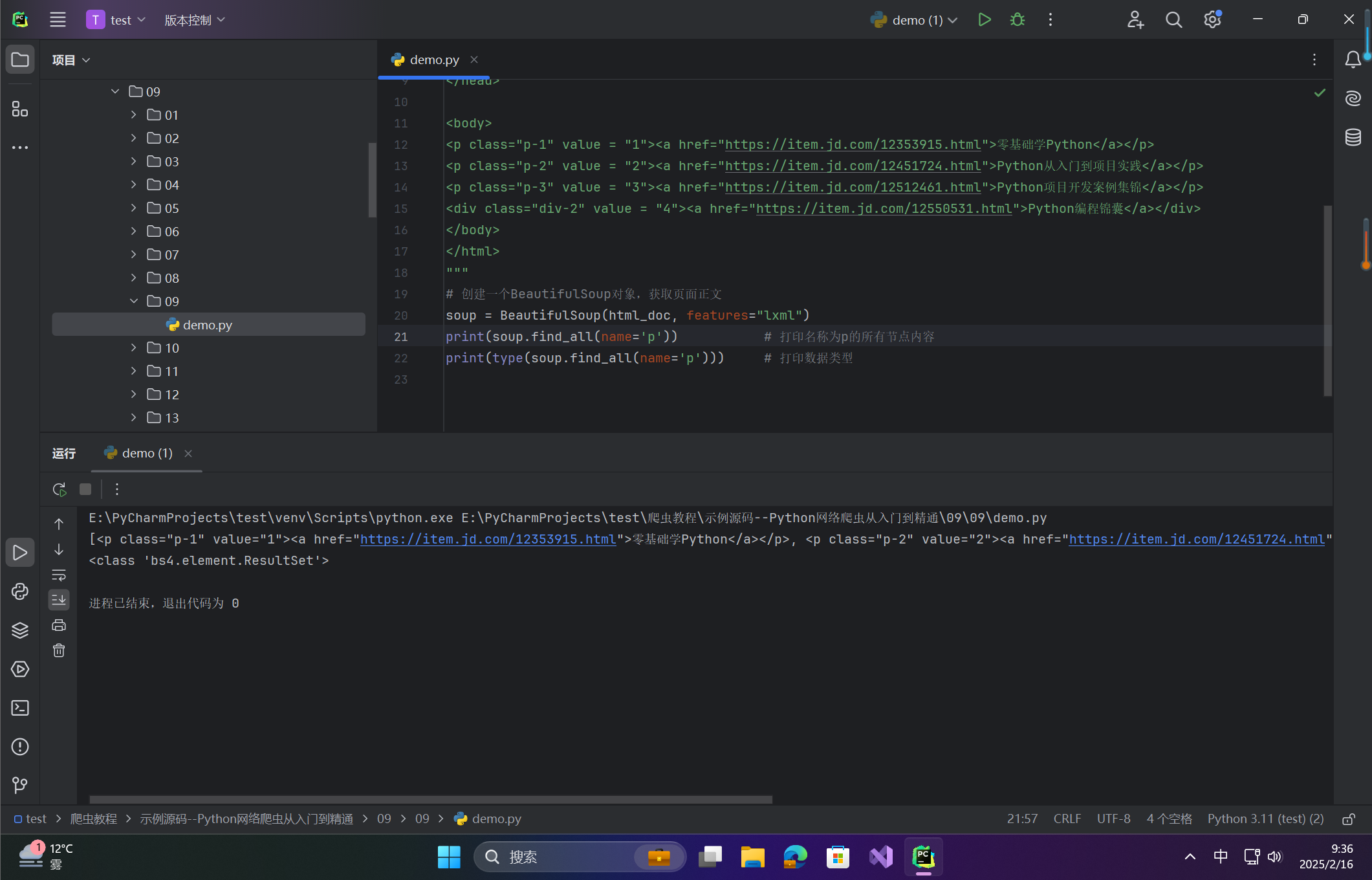The image size is (1372, 880).
Task: Open Notifications bell icon
Action: (x=1353, y=60)
